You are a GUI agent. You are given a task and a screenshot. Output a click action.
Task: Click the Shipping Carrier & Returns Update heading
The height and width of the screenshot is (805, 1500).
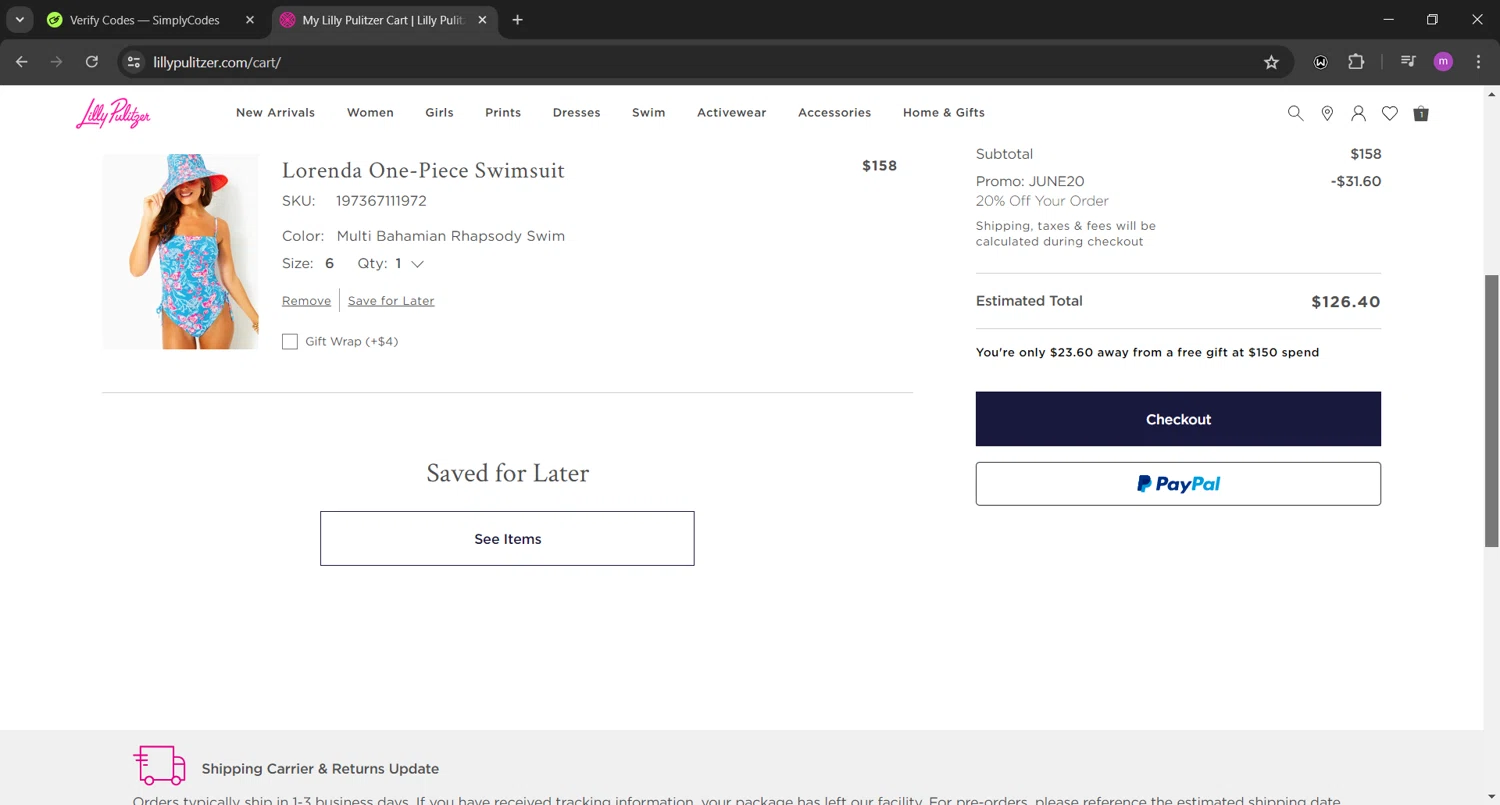320,769
